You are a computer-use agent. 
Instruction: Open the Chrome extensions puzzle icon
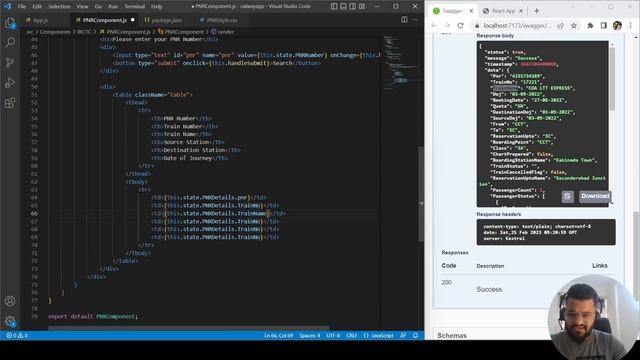coord(590,25)
